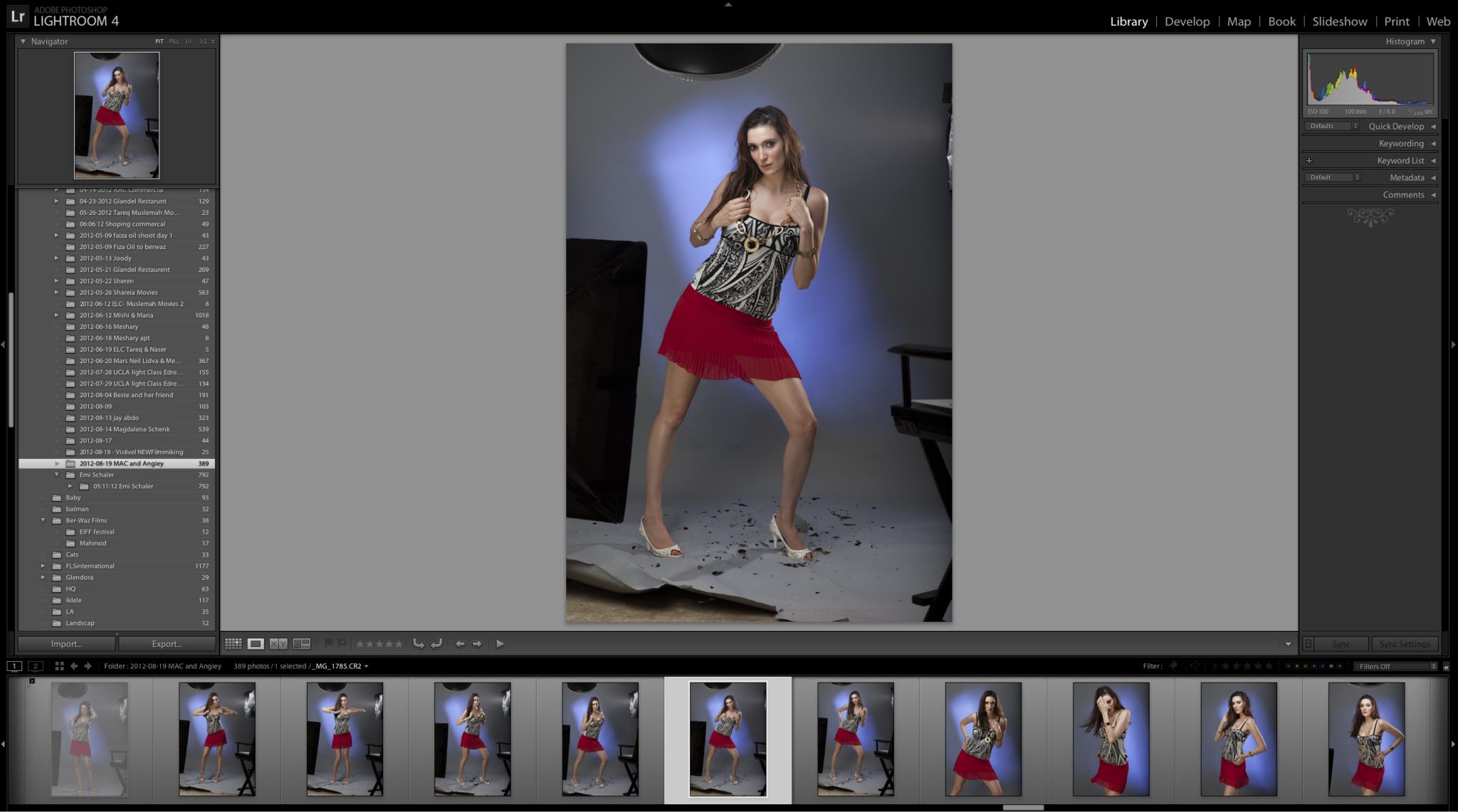This screenshot has width=1458, height=812.
Task: Expand 2012-06-12 Mishi & Maria folder
Action: click(x=57, y=315)
